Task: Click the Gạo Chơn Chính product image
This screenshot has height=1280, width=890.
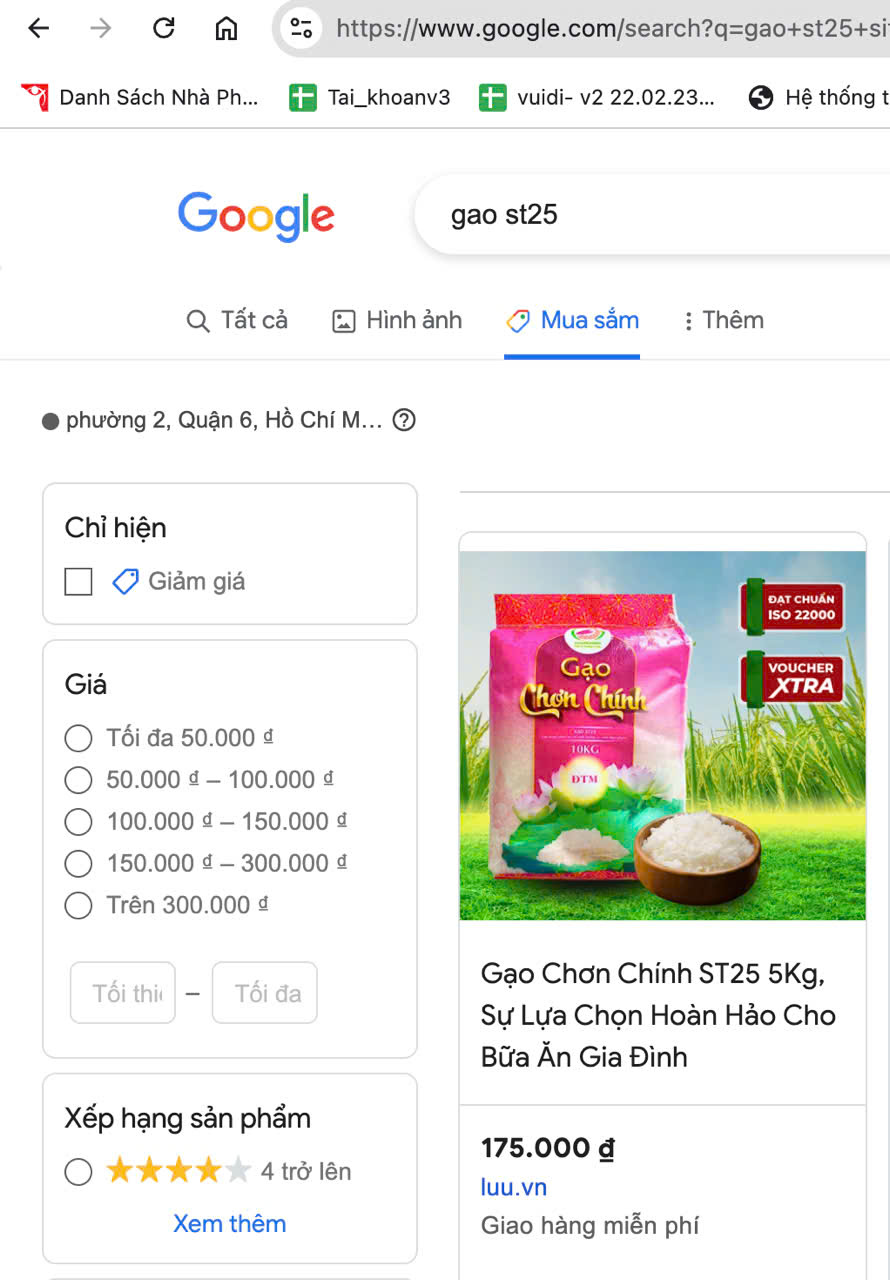Action: [662, 735]
